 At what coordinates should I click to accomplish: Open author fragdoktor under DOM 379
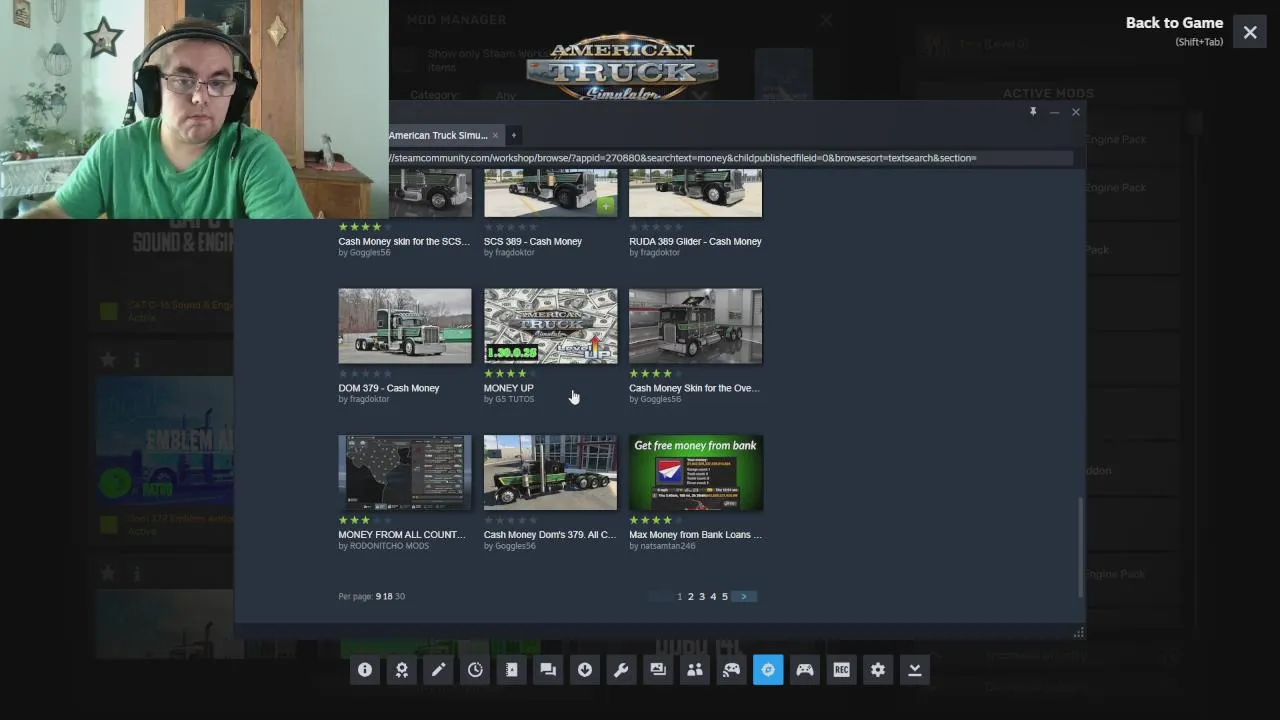(x=369, y=399)
